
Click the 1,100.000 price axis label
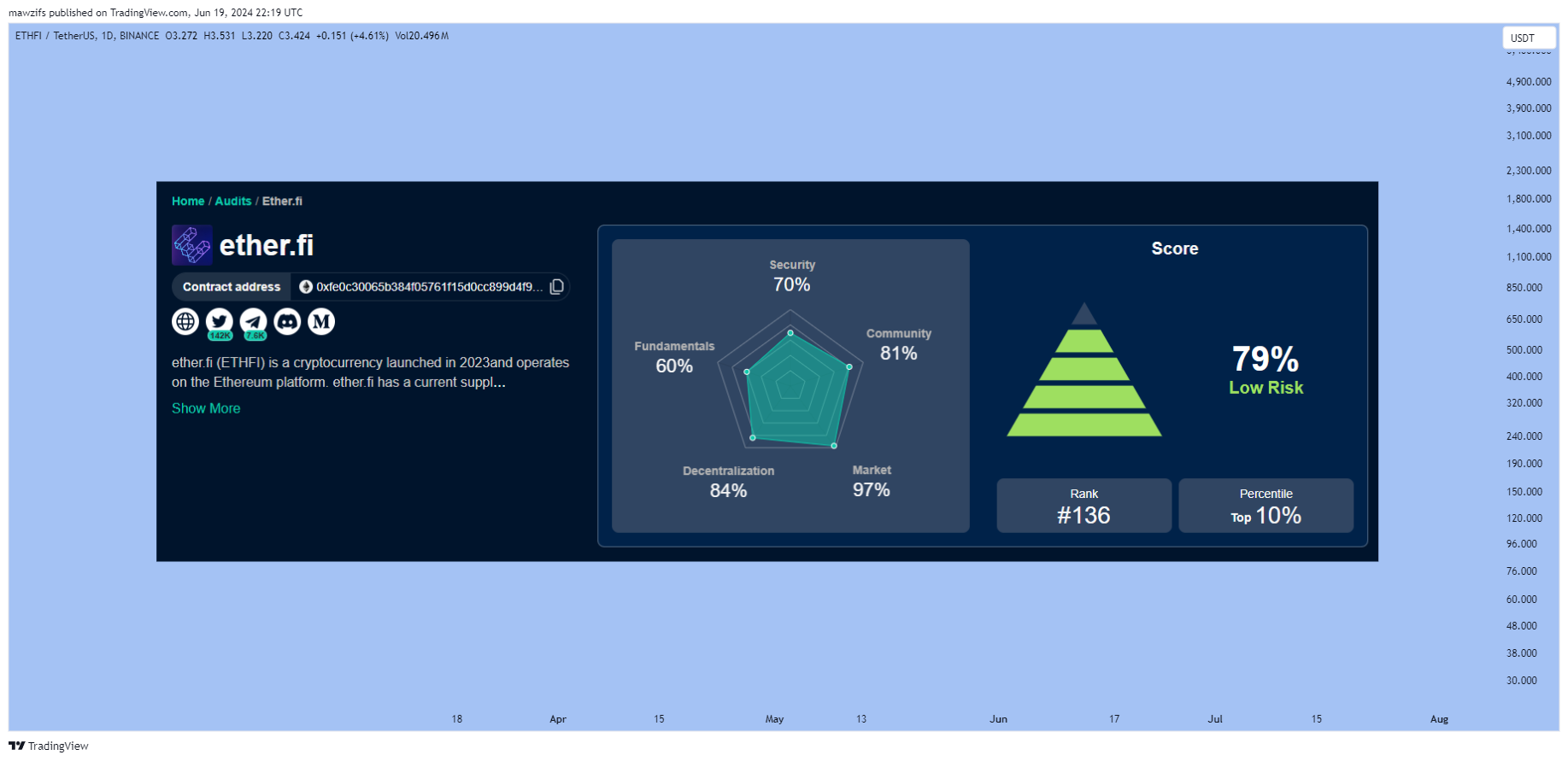(1529, 257)
